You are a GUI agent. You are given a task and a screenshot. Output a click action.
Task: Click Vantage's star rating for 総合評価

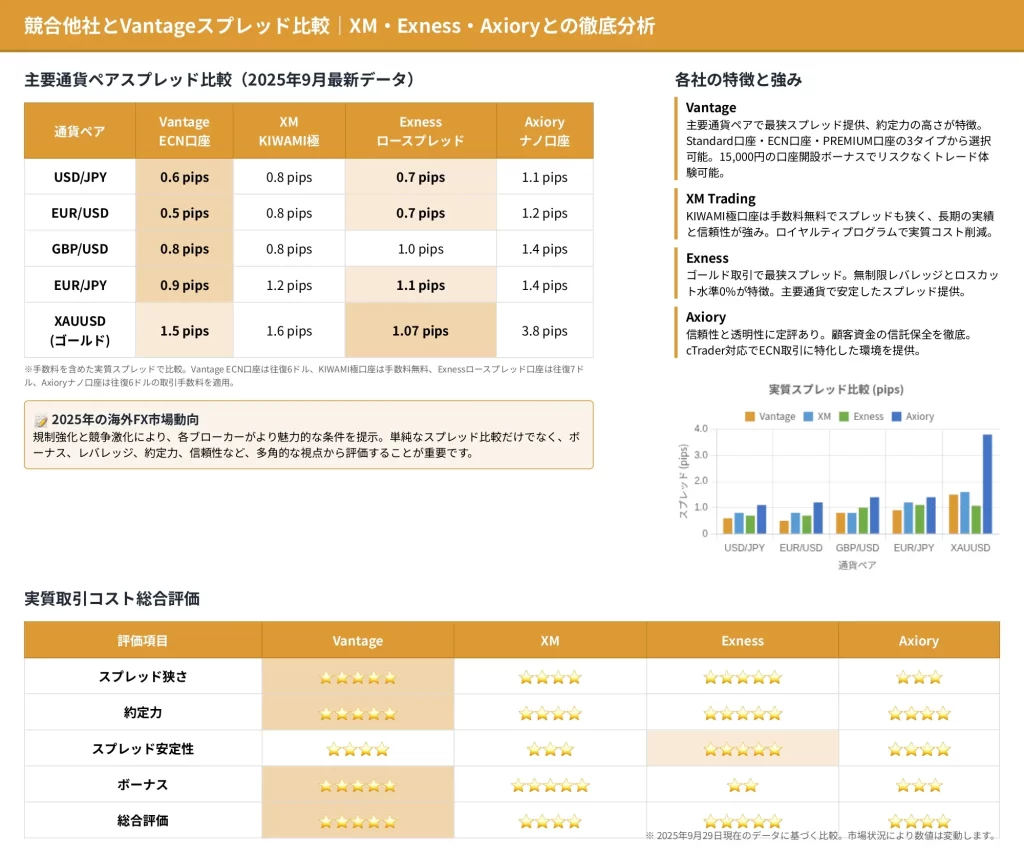coord(357,821)
